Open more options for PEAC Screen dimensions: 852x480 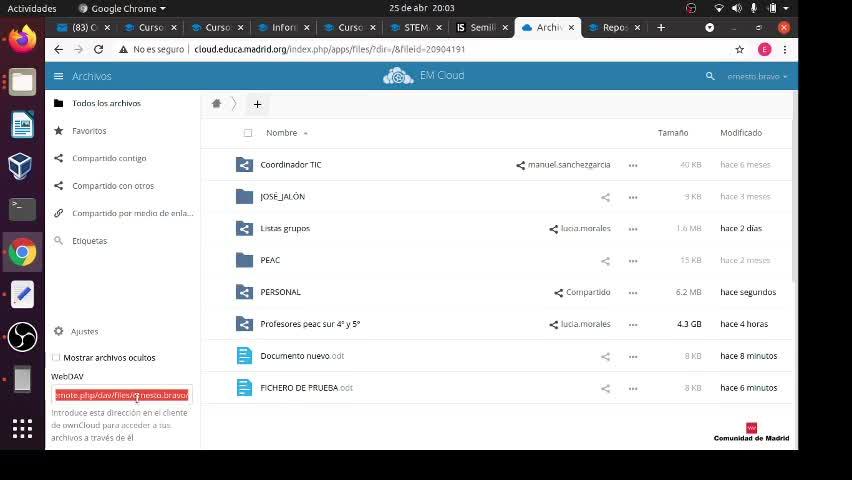pos(633,261)
